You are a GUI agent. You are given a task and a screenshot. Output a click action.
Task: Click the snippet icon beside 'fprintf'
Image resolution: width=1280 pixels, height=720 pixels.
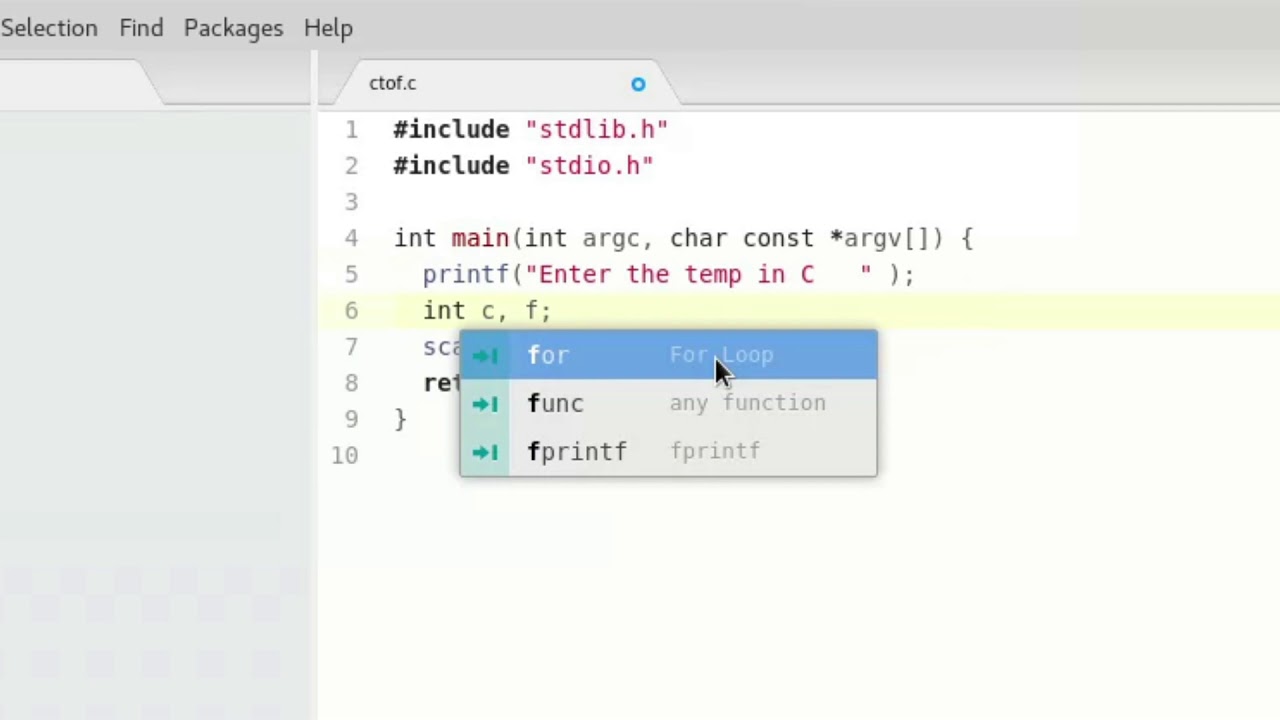485,452
